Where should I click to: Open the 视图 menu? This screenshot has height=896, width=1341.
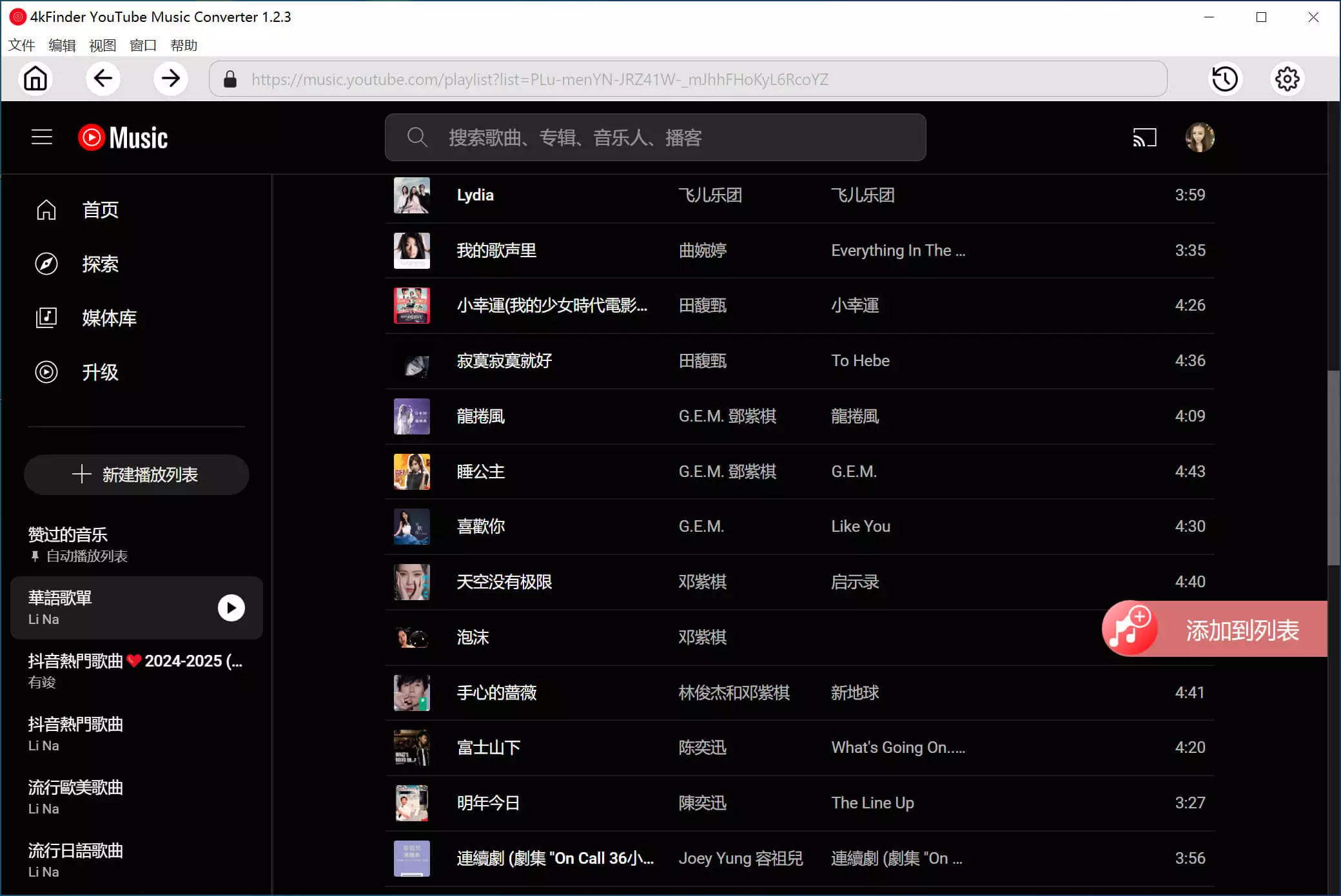[x=103, y=45]
